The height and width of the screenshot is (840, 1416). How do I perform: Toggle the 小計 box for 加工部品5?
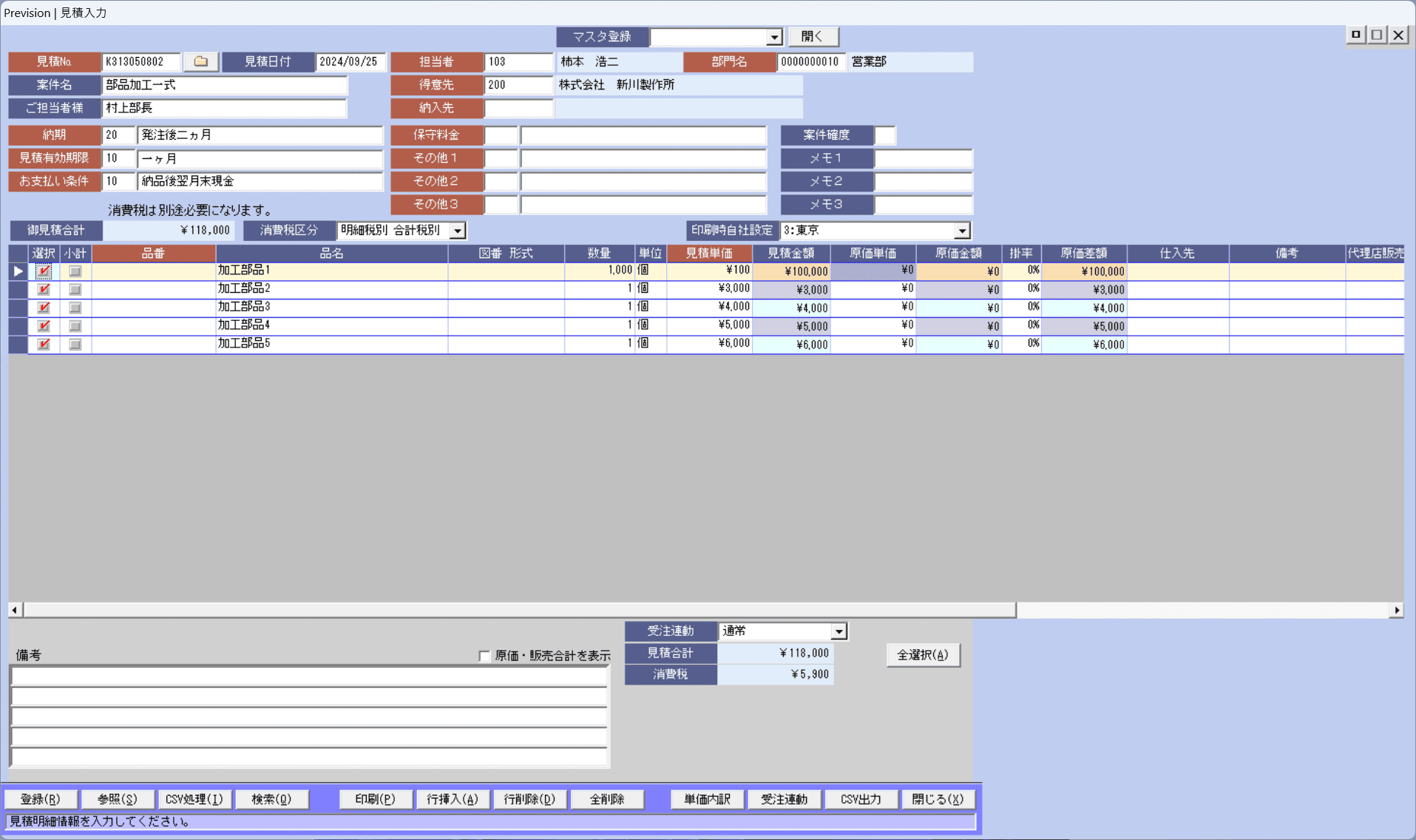point(75,344)
